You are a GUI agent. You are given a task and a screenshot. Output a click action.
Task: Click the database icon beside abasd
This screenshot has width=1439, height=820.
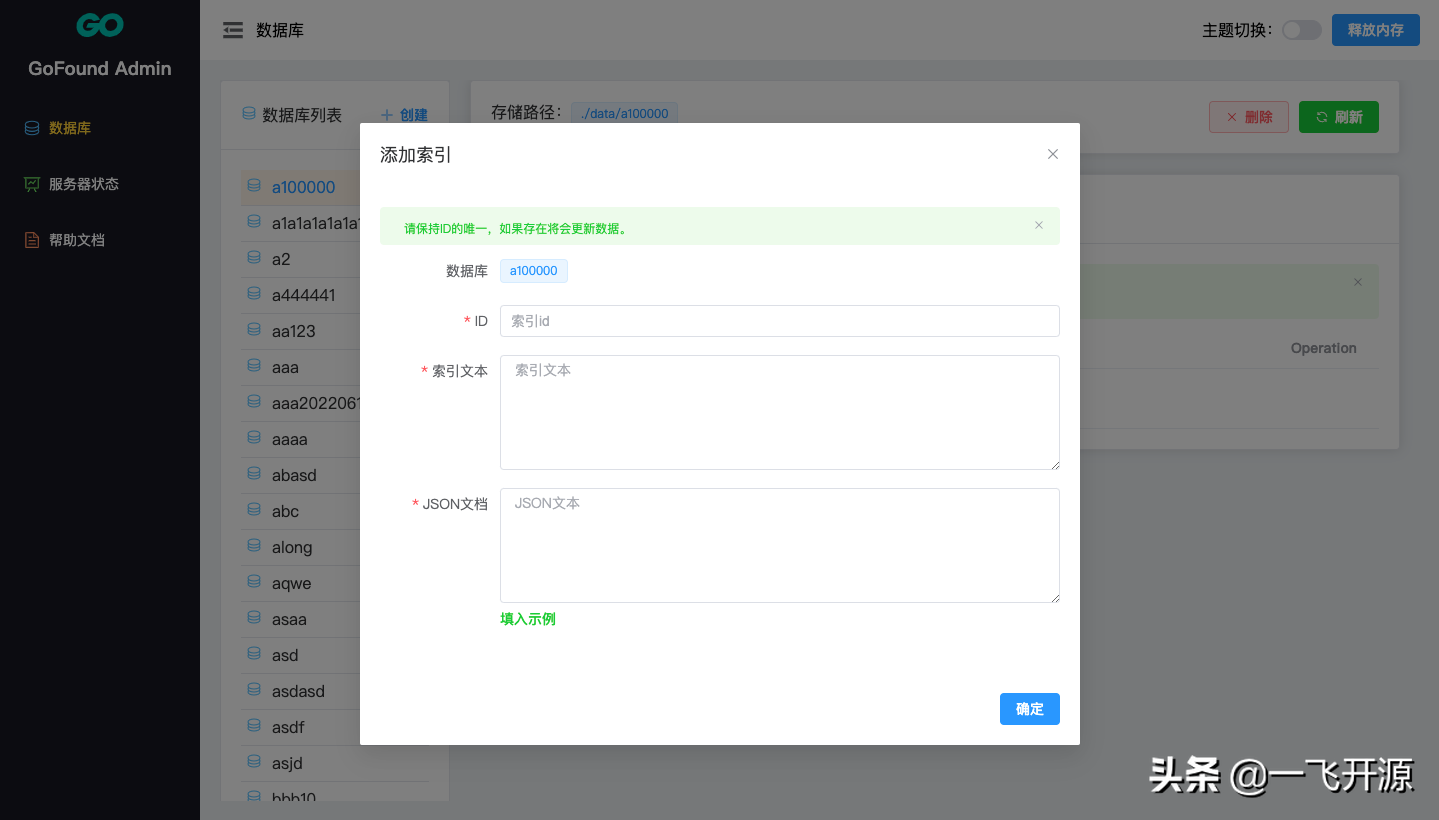coord(254,474)
